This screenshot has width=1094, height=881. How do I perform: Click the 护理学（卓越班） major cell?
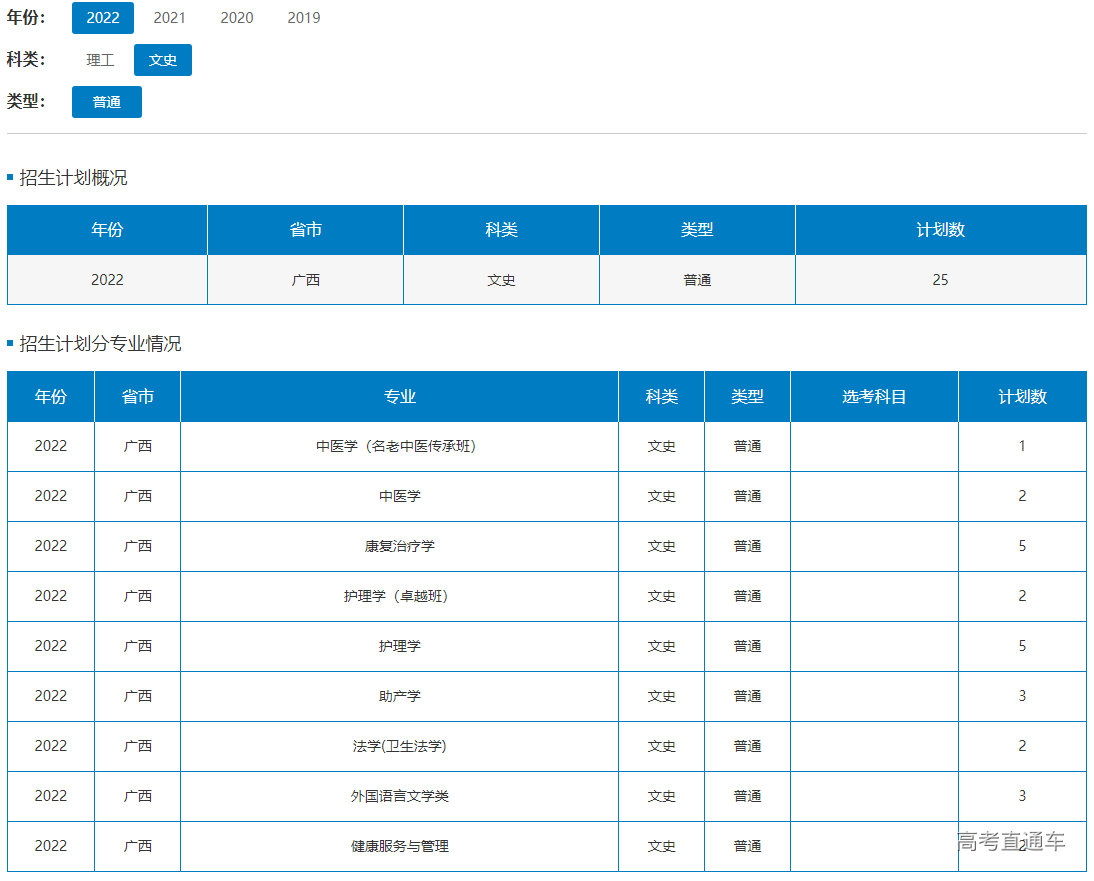tap(397, 596)
